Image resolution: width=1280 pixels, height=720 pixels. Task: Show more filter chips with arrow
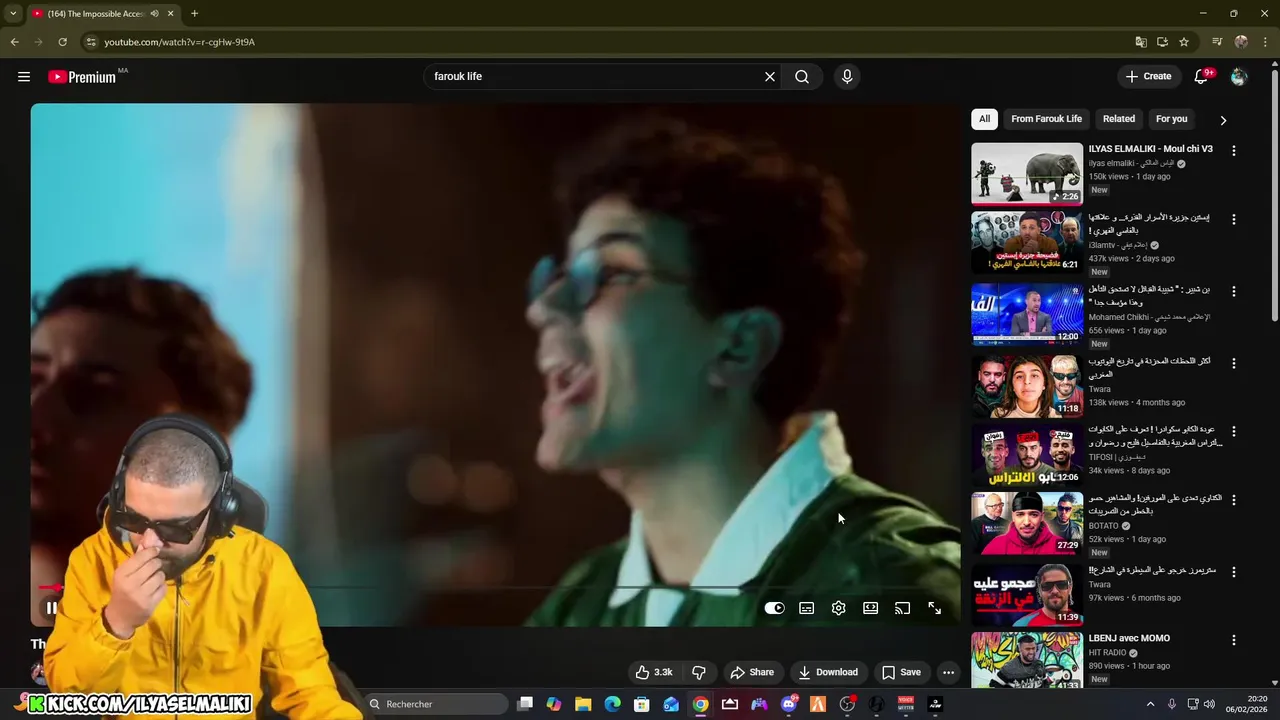[1223, 120]
